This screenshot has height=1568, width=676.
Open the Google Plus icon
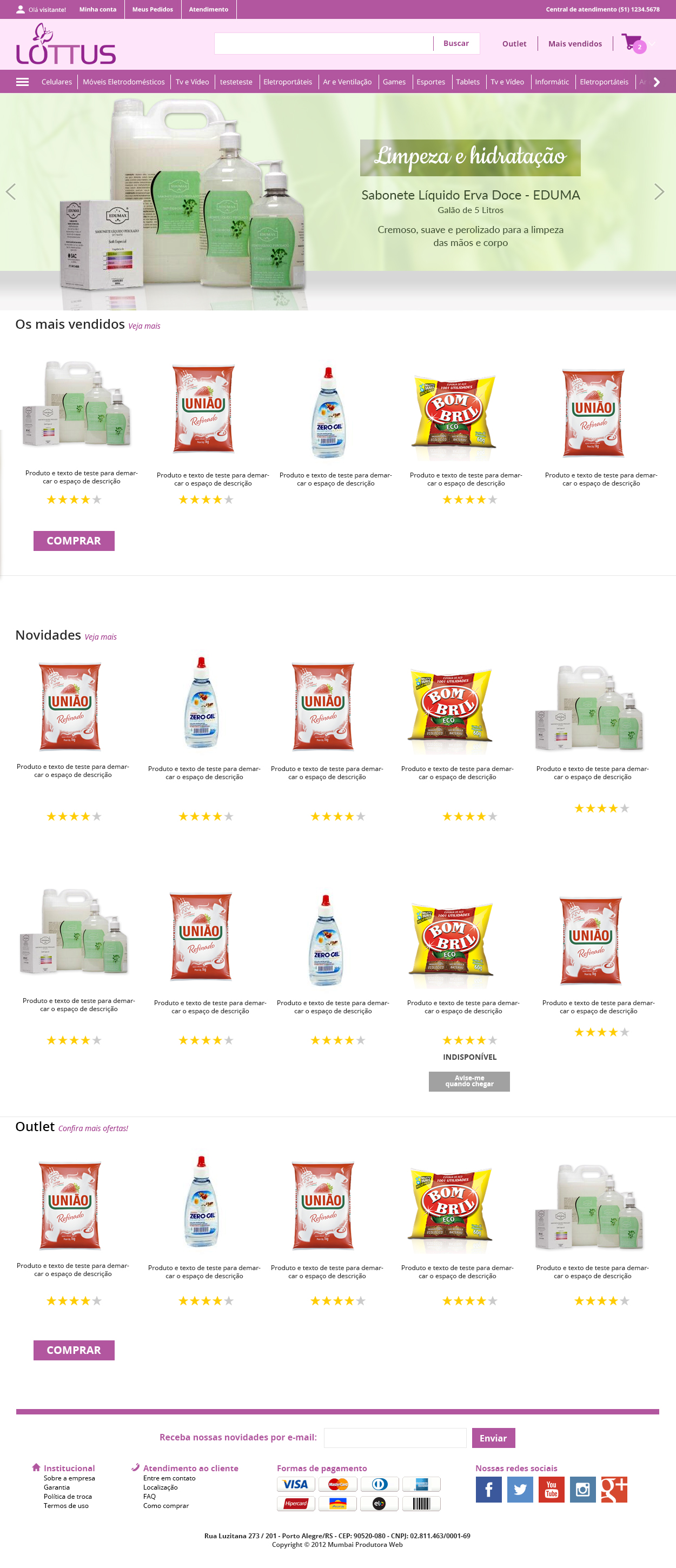point(614,1490)
